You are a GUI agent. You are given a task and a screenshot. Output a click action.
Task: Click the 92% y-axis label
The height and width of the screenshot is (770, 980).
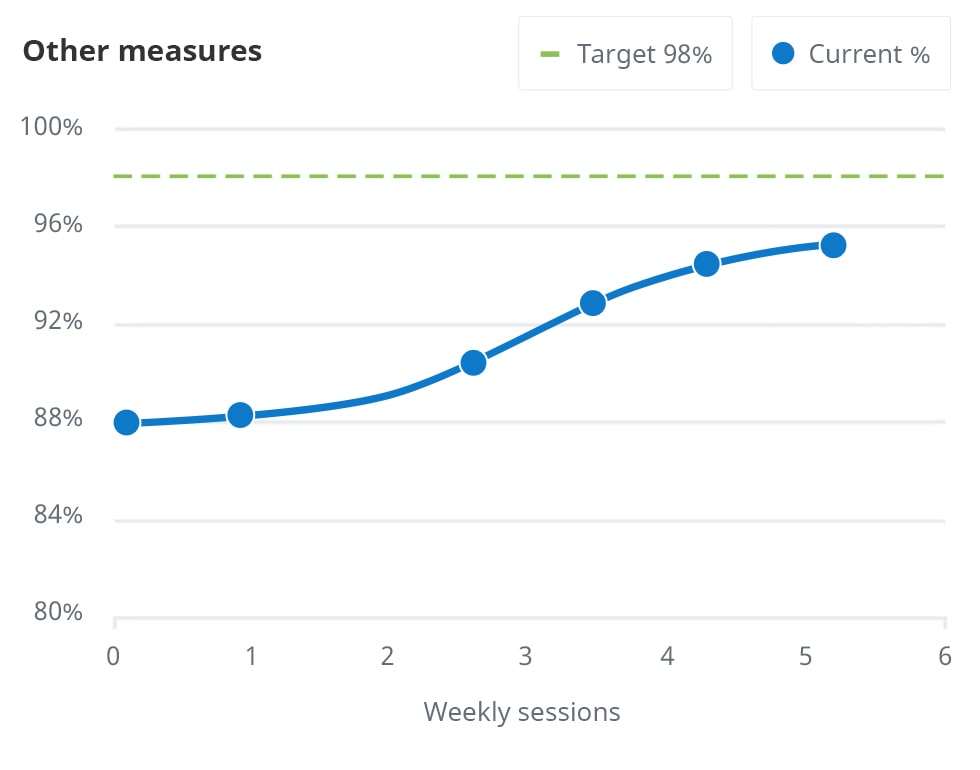[x=55, y=322]
